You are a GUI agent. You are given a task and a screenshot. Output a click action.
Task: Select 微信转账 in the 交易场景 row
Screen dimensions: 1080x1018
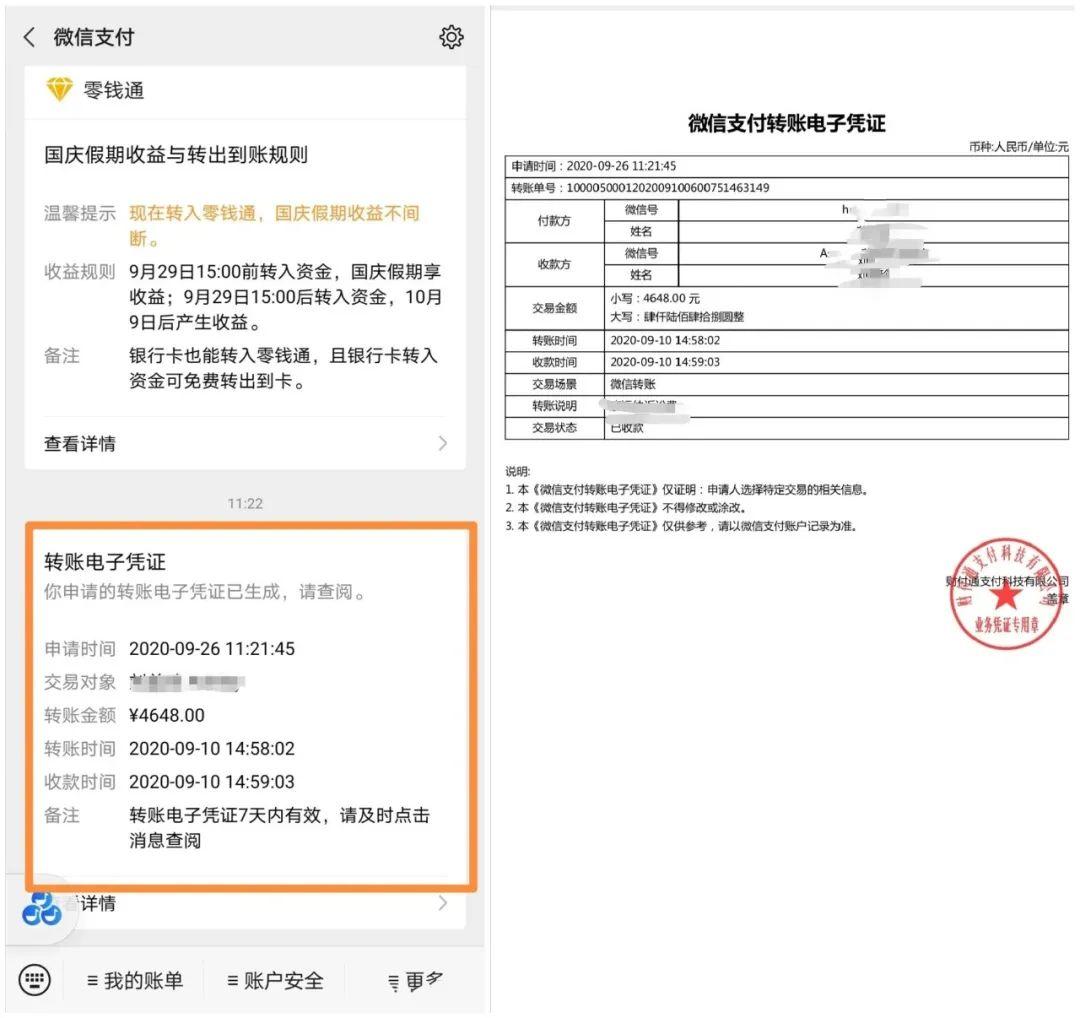(x=633, y=384)
